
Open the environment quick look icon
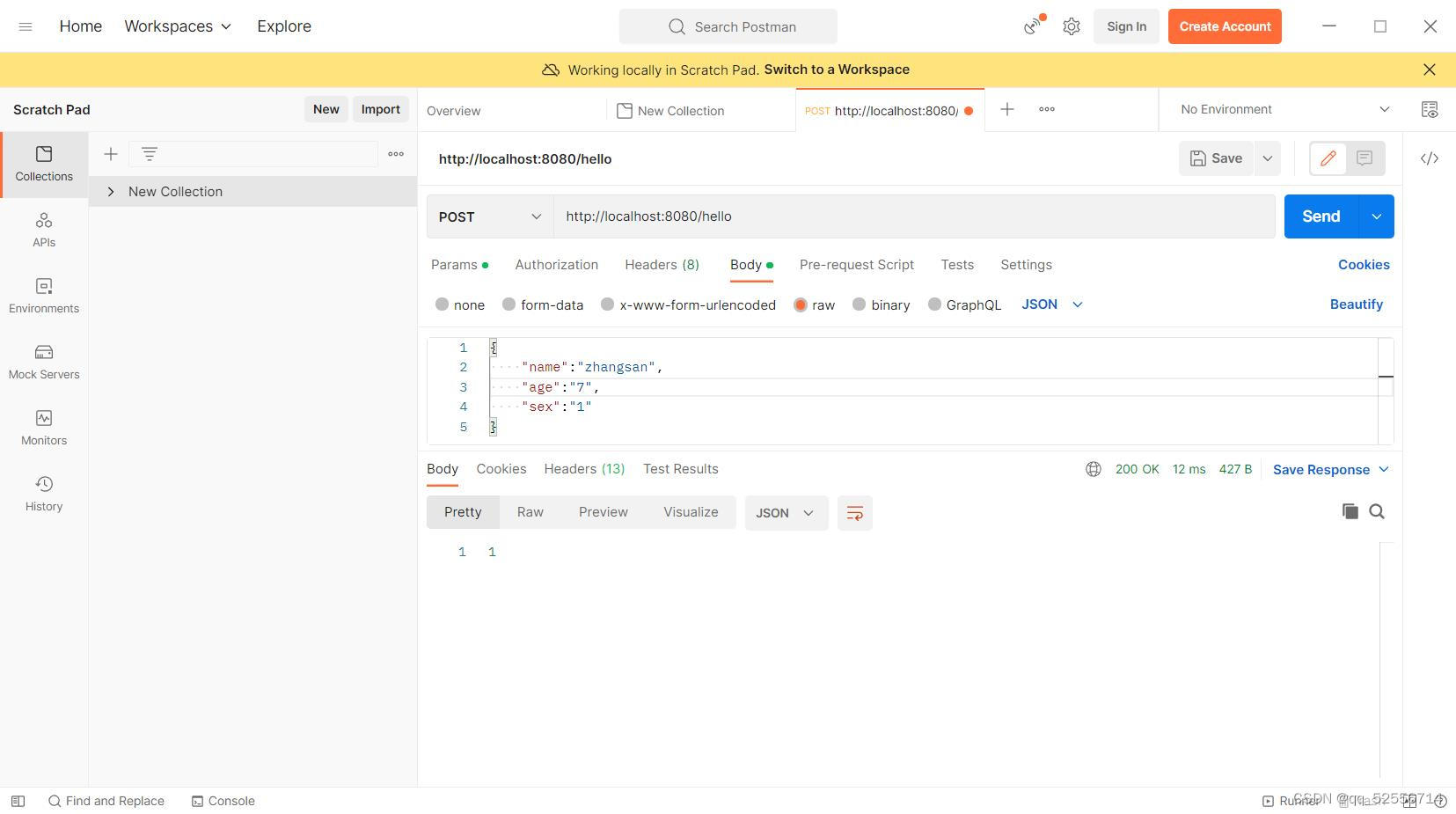coord(1430,109)
